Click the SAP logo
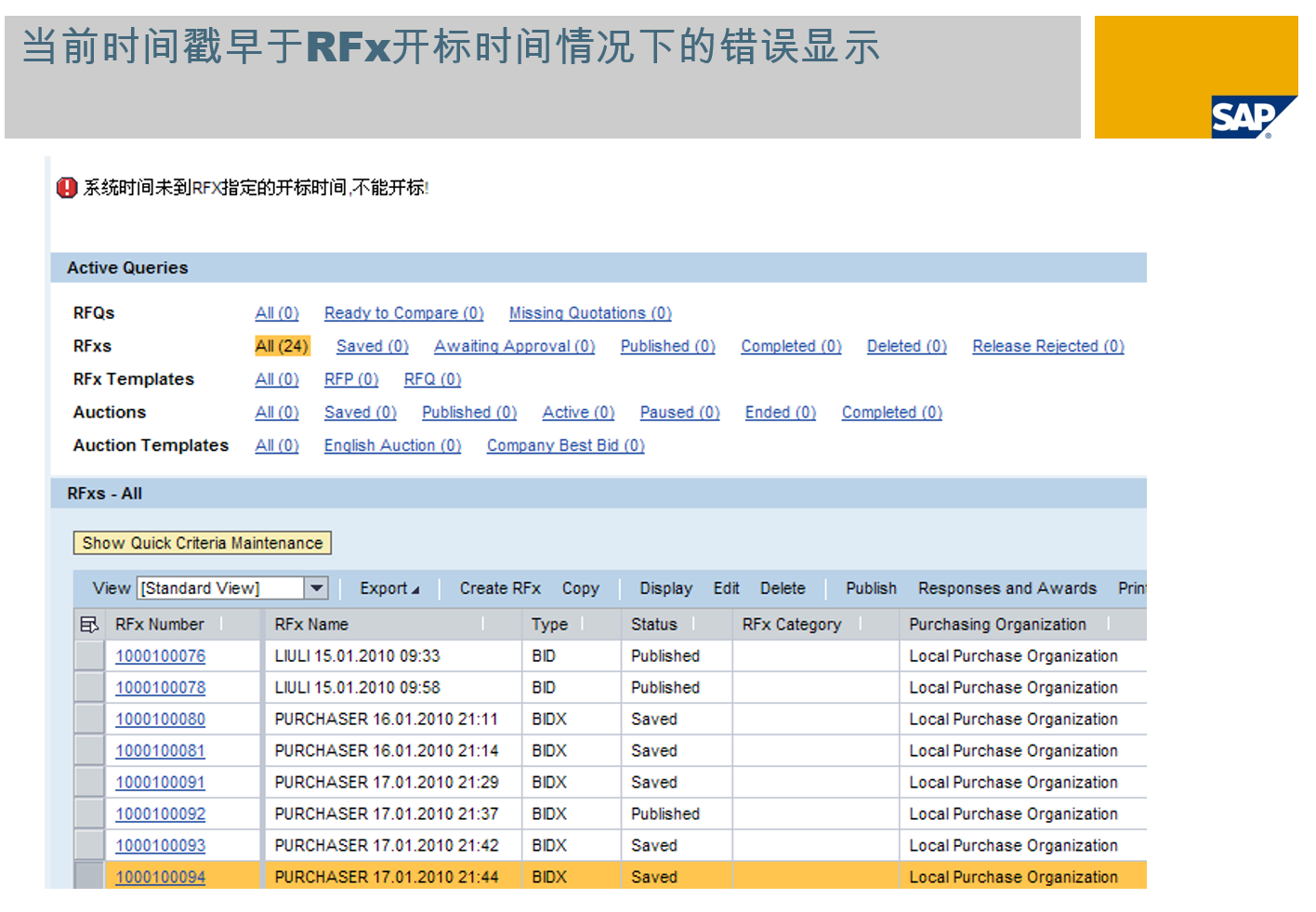The height and width of the screenshot is (912, 1316). tap(1254, 117)
